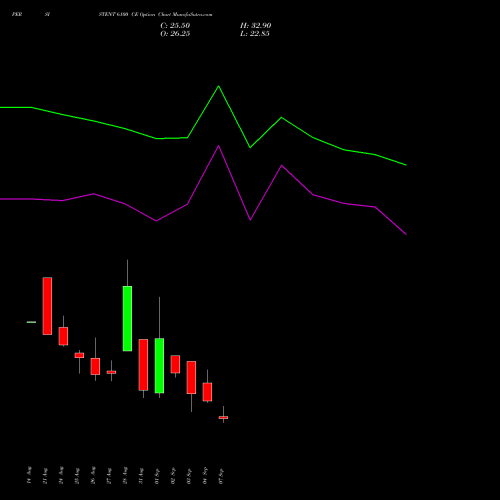Click the open price value O: 26.25
The width and height of the screenshot is (500, 500).
click(175, 34)
